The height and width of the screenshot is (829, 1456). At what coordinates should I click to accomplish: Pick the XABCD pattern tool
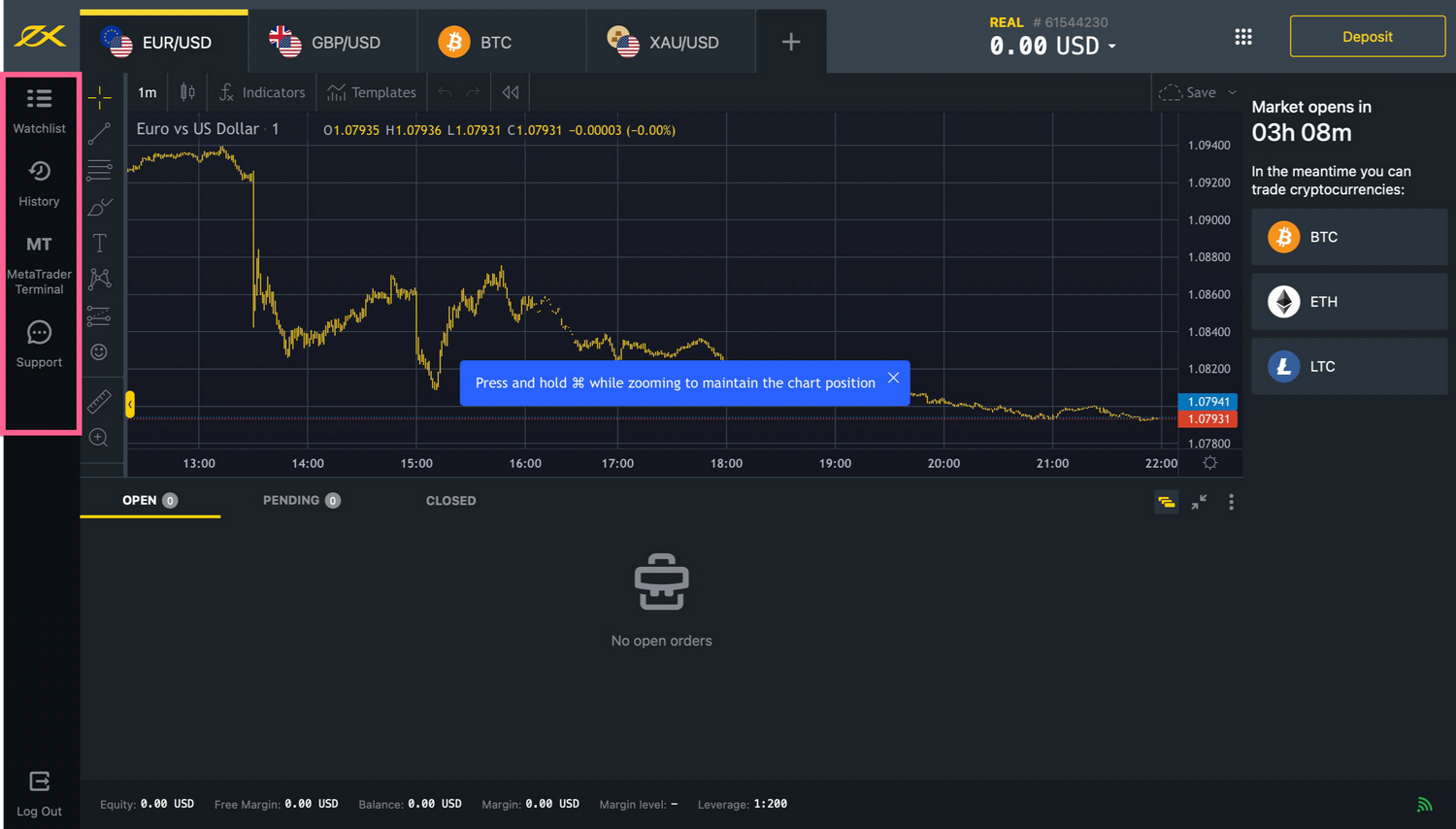coord(100,279)
